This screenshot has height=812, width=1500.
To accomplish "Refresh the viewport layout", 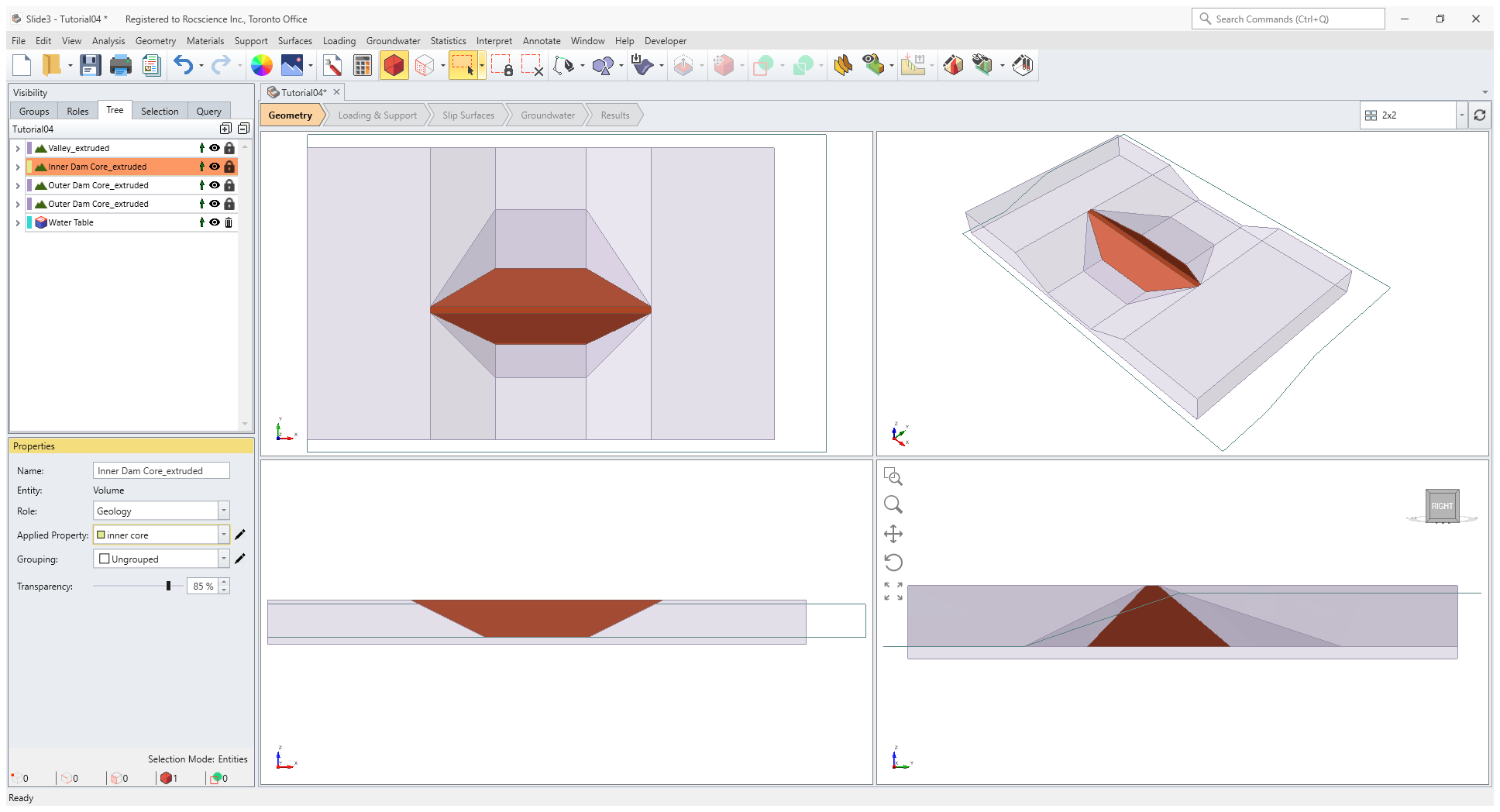I will click(1480, 115).
